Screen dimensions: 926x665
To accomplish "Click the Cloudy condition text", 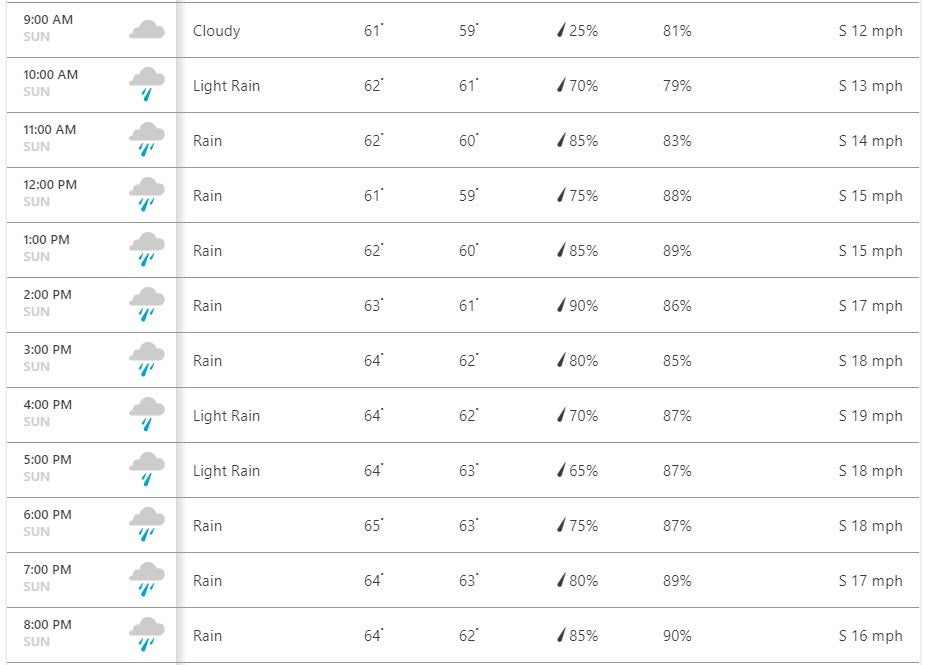I will pos(216,31).
